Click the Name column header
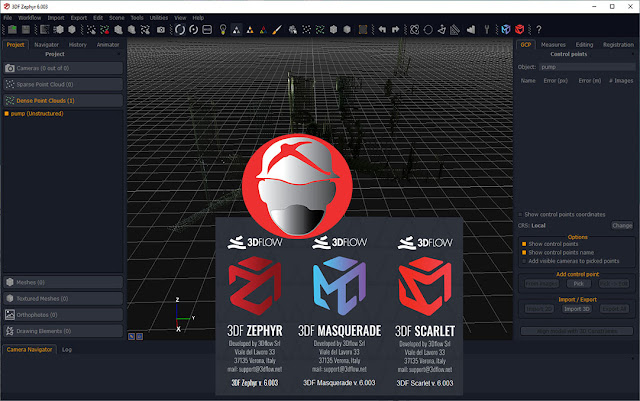Screen dimensions: 640x401 coord(528,81)
